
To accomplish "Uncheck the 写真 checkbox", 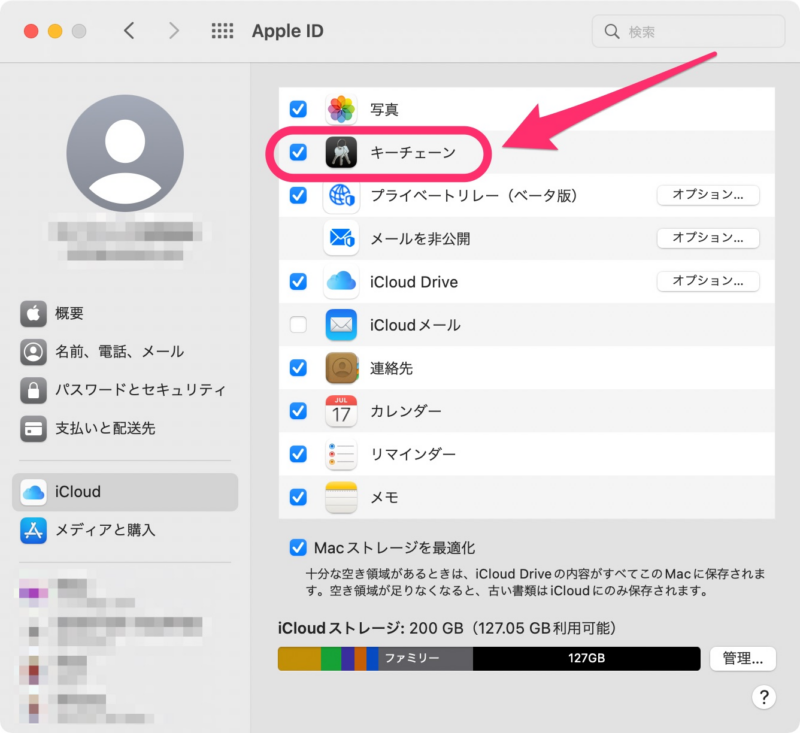I will 298,109.
